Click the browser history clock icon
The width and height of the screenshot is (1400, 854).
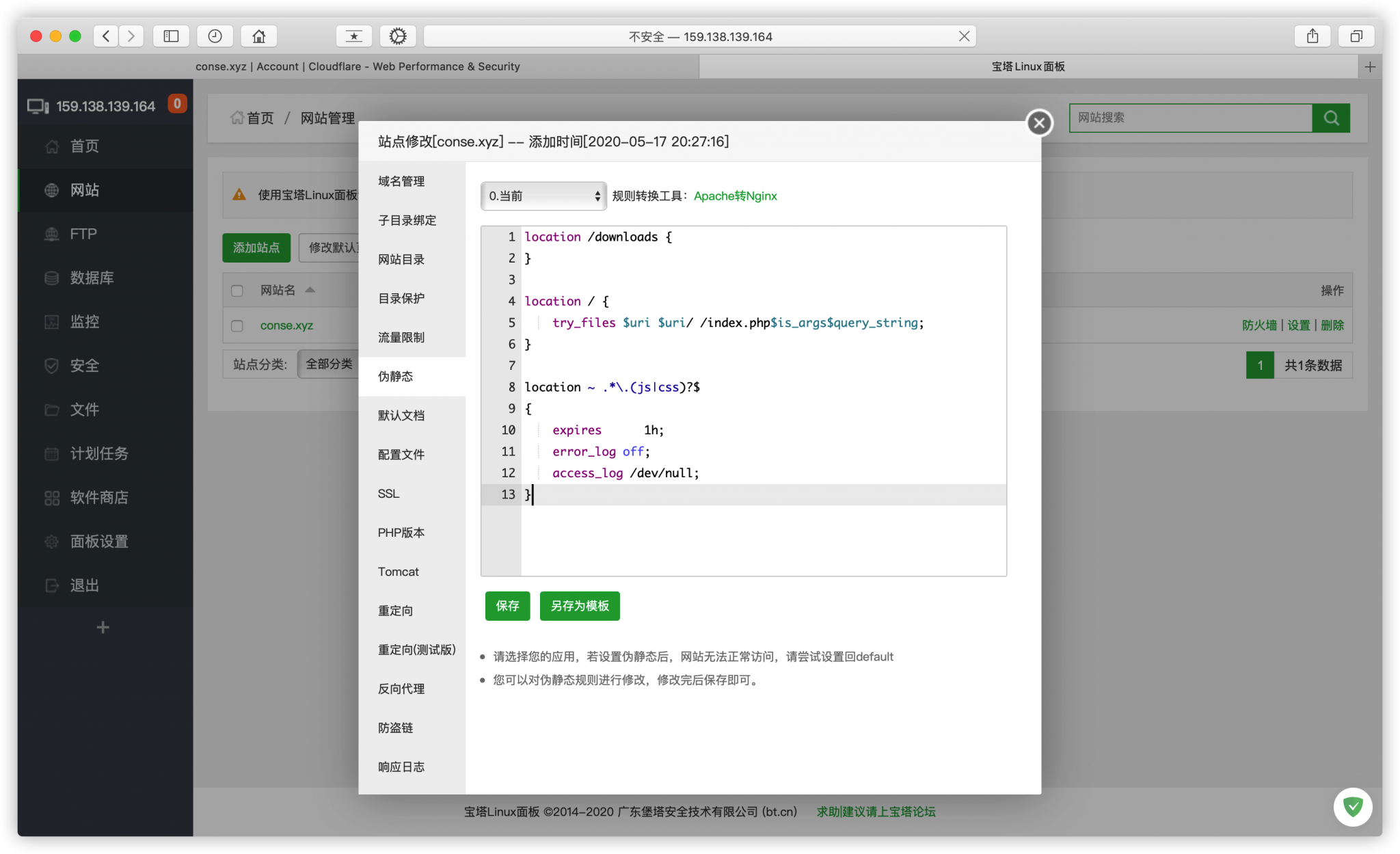pos(215,36)
